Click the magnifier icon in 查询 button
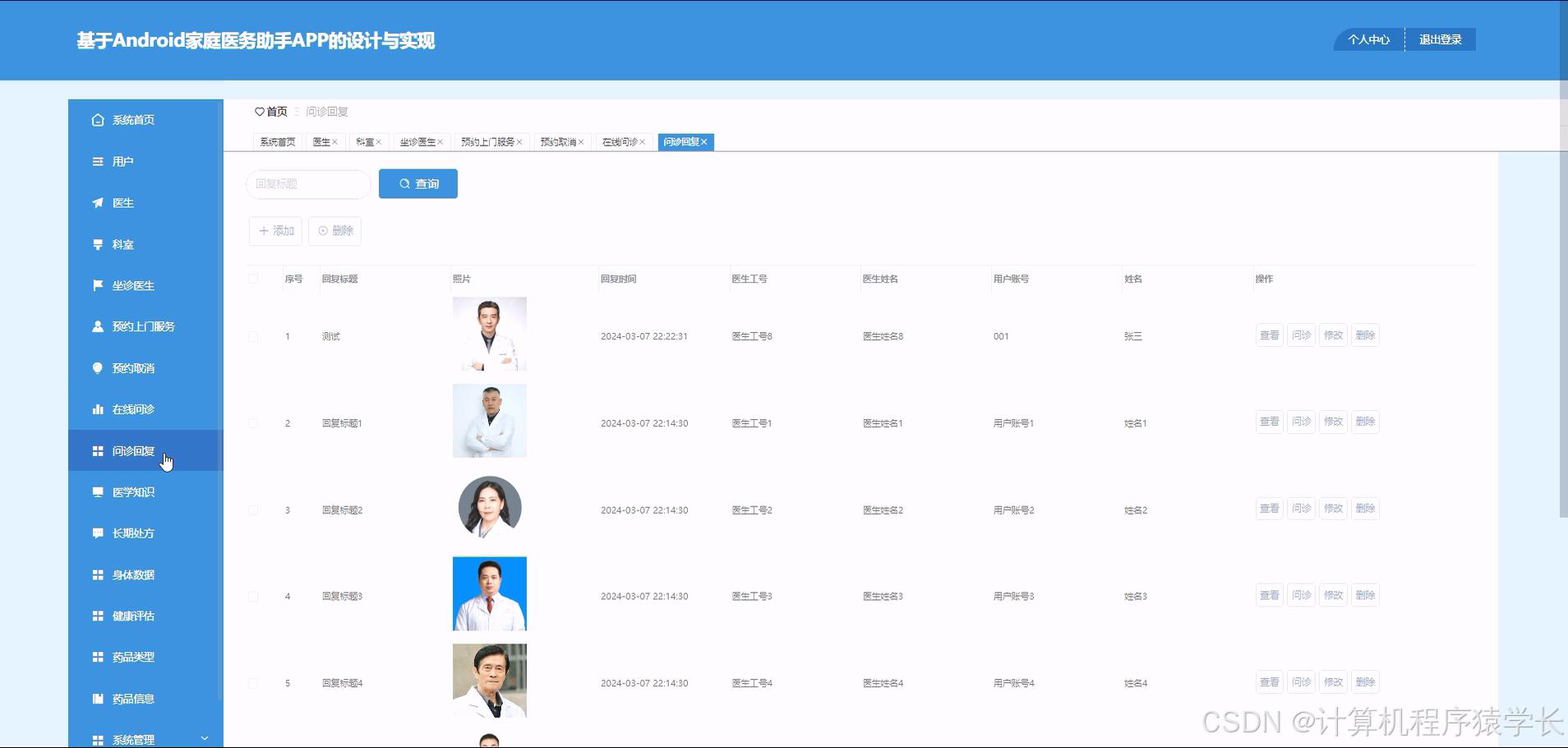This screenshot has height=748, width=1568. coord(404,184)
